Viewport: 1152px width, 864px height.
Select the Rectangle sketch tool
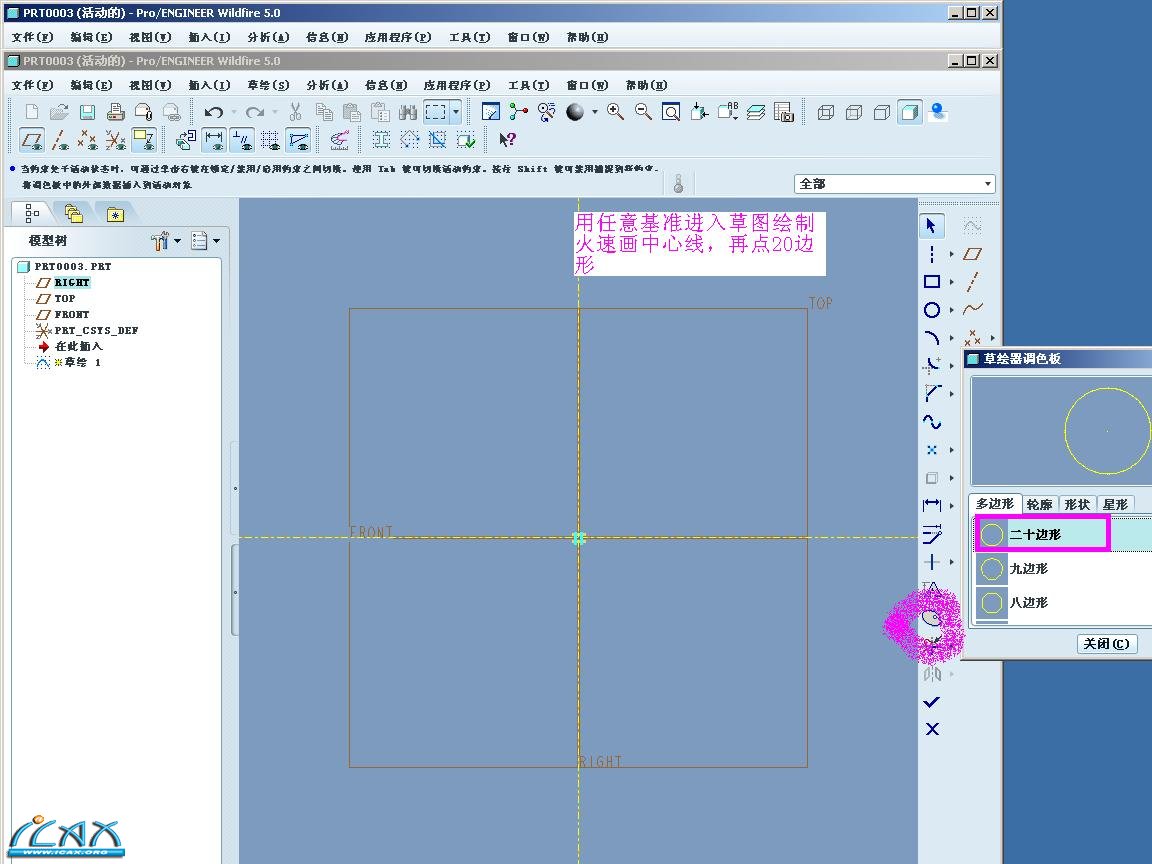tap(932, 281)
